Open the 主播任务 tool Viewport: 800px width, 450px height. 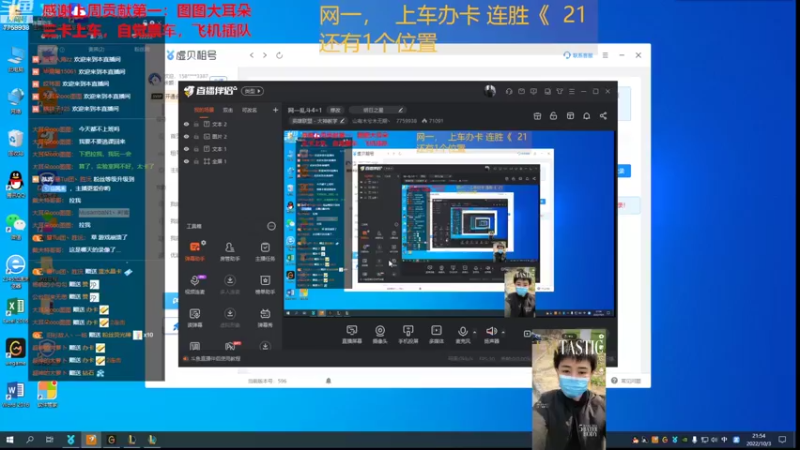click(x=265, y=252)
